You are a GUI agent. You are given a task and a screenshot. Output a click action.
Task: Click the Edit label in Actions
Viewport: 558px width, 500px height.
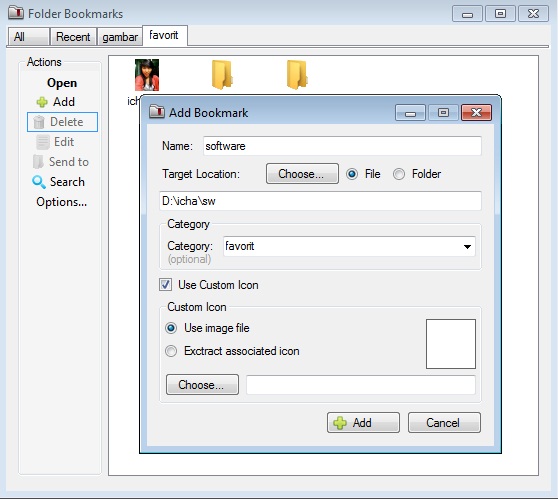[64, 142]
